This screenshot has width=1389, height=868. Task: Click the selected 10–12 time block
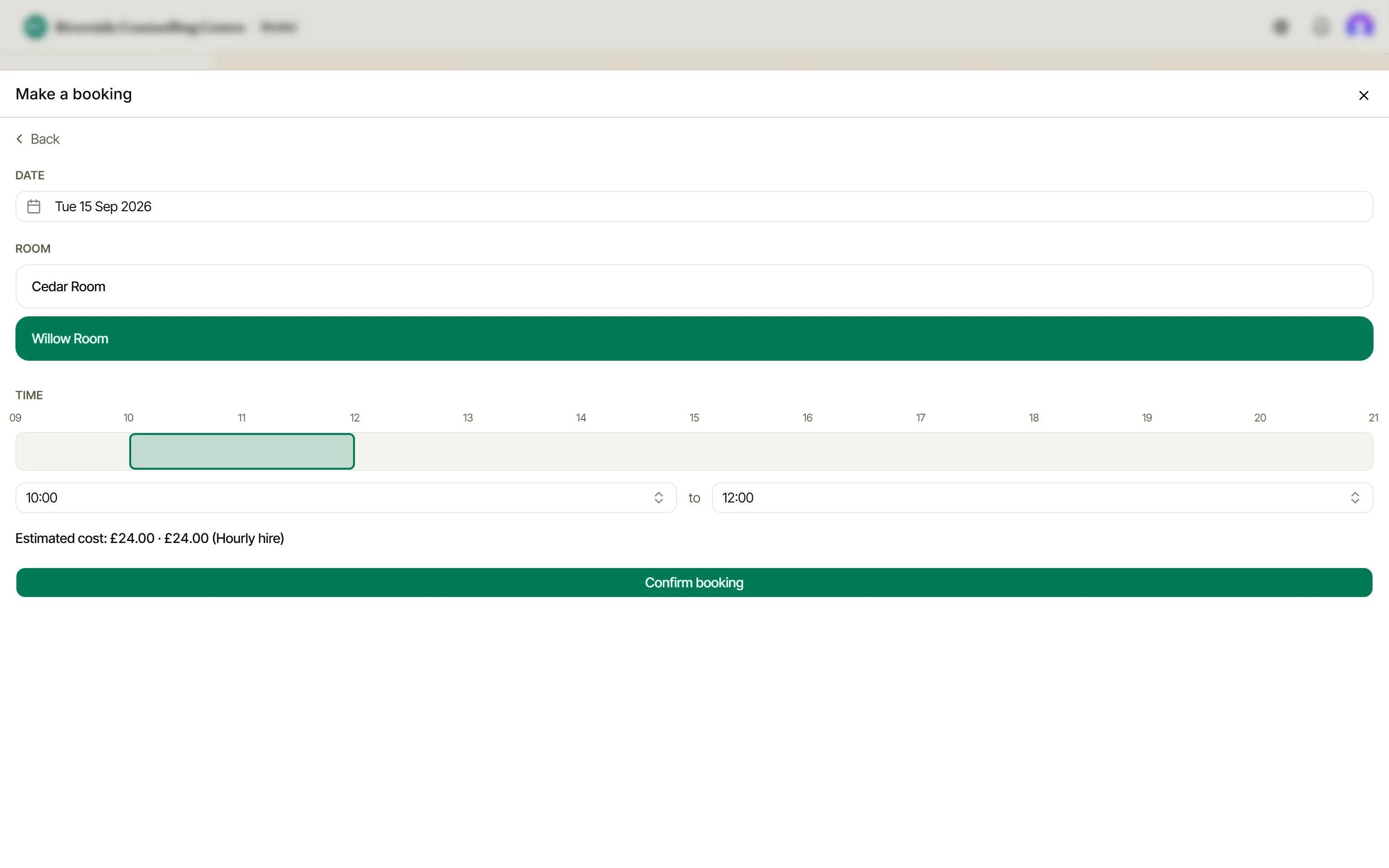pyautogui.click(x=242, y=451)
